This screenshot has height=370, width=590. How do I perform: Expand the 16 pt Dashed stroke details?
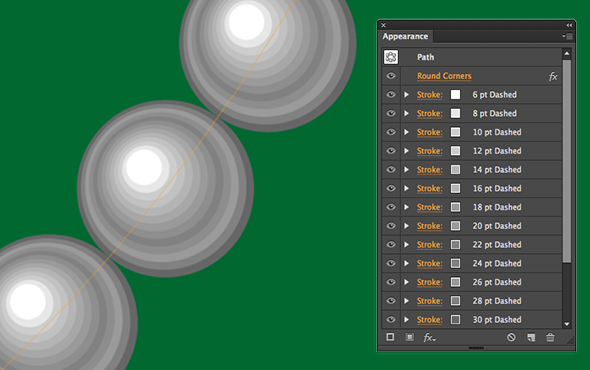pos(406,188)
